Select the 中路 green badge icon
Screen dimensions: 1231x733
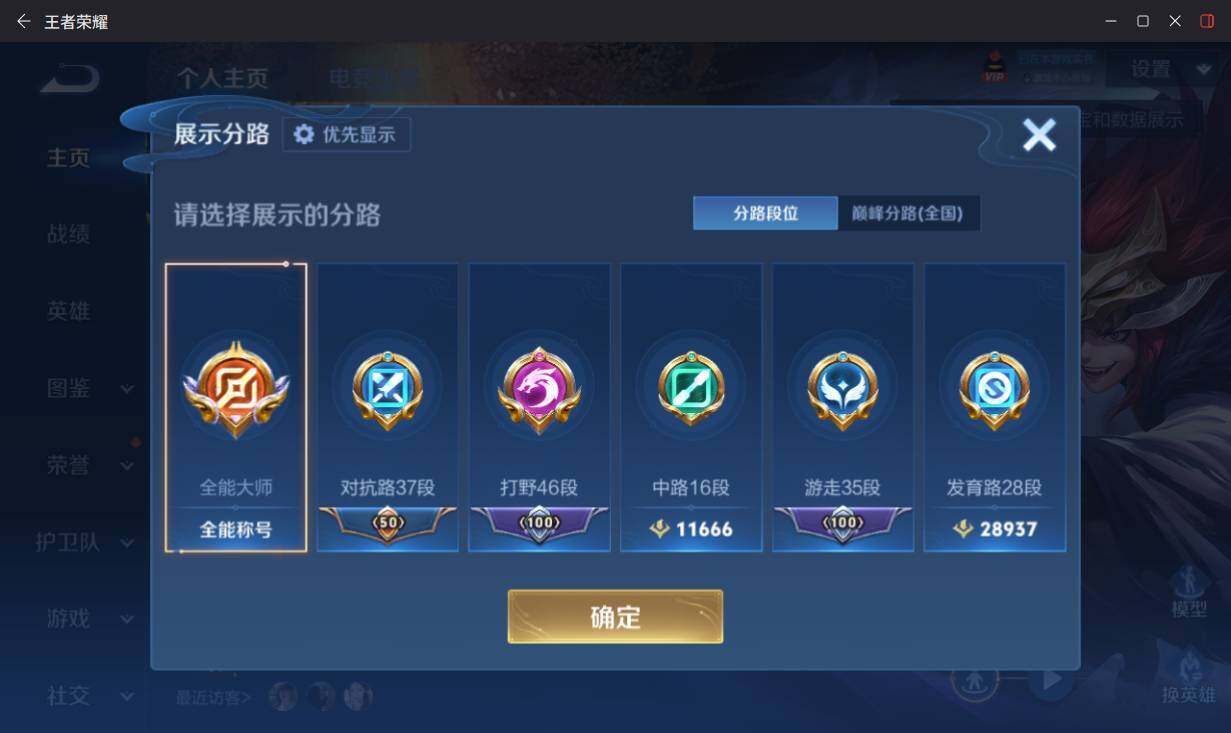(x=691, y=389)
